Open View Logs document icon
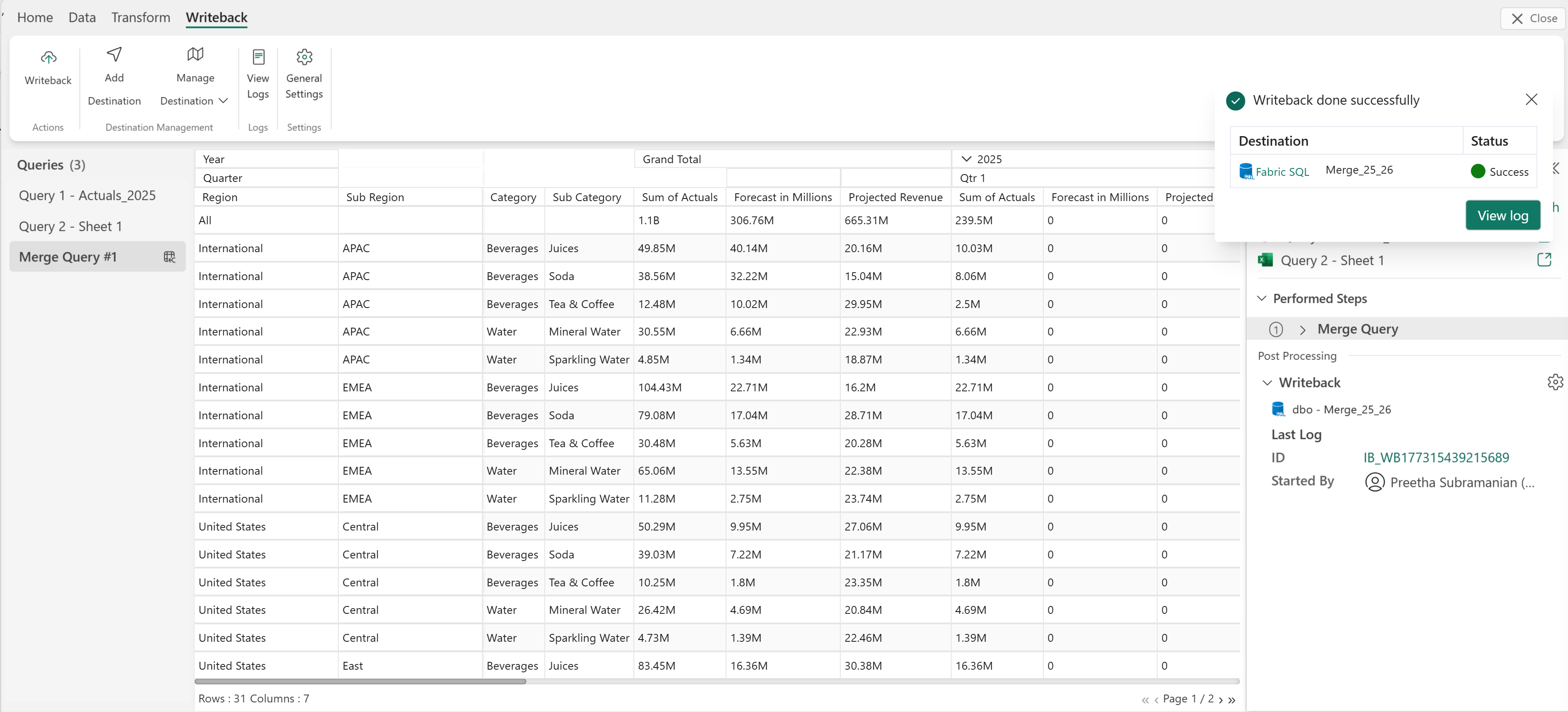This screenshot has width=1568, height=712. [x=258, y=57]
